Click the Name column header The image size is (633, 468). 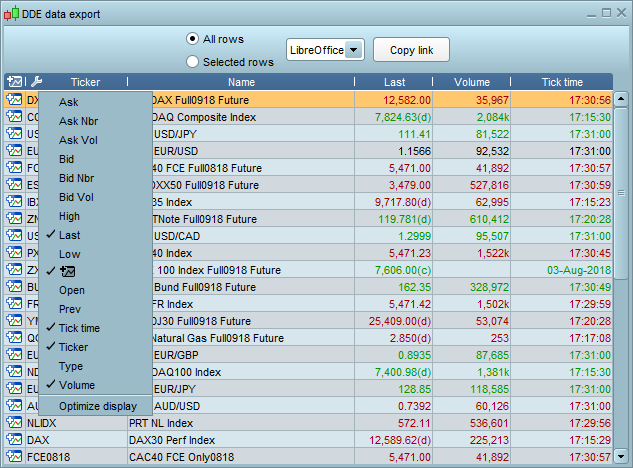point(241,82)
